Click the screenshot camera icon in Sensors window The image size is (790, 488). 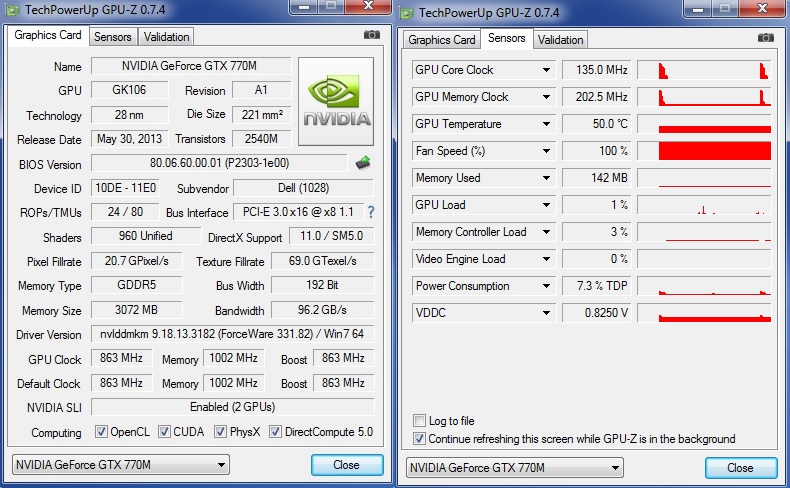(765, 38)
